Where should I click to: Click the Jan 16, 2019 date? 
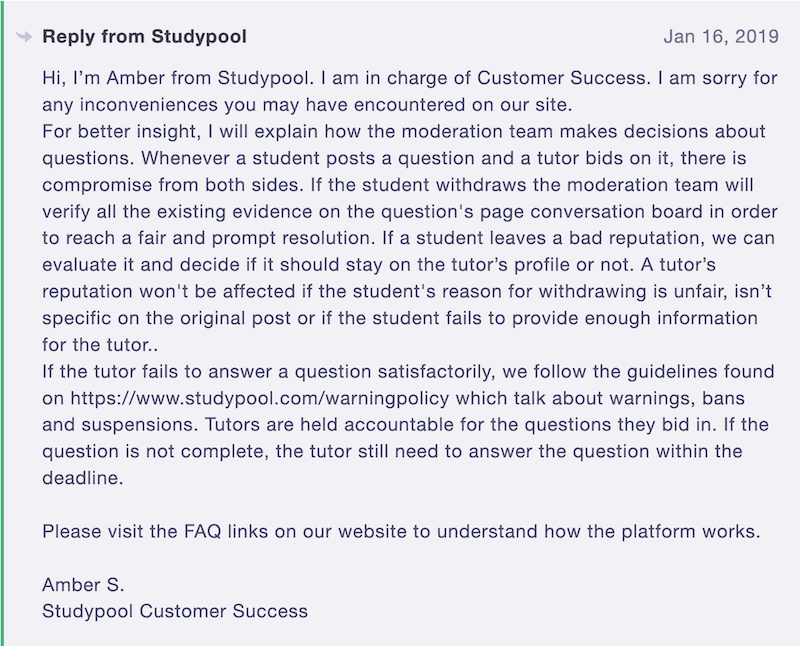pyautogui.click(x=721, y=37)
